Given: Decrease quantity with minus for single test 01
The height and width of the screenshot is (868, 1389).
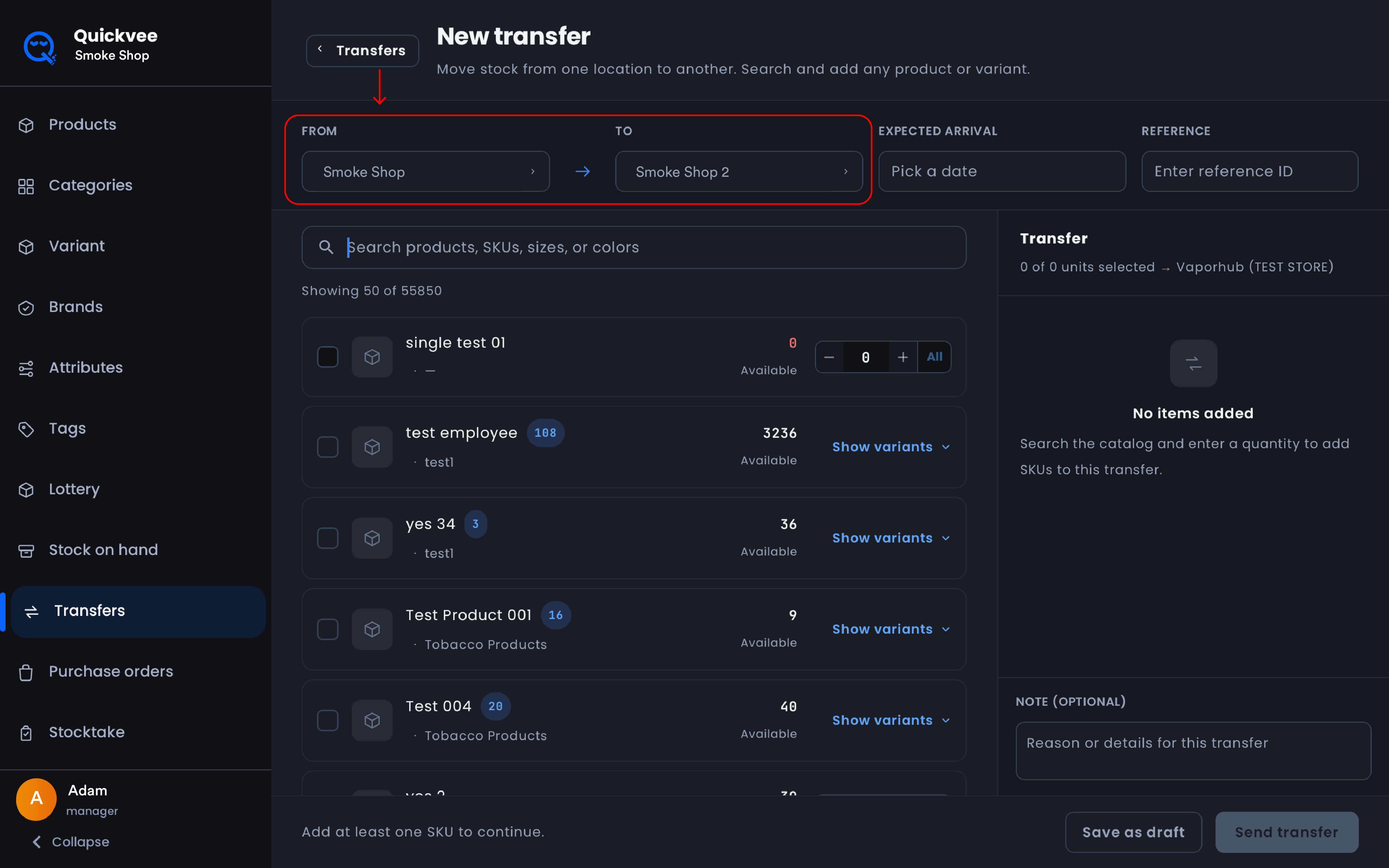Looking at the screenshot, I should pos(829,357).
